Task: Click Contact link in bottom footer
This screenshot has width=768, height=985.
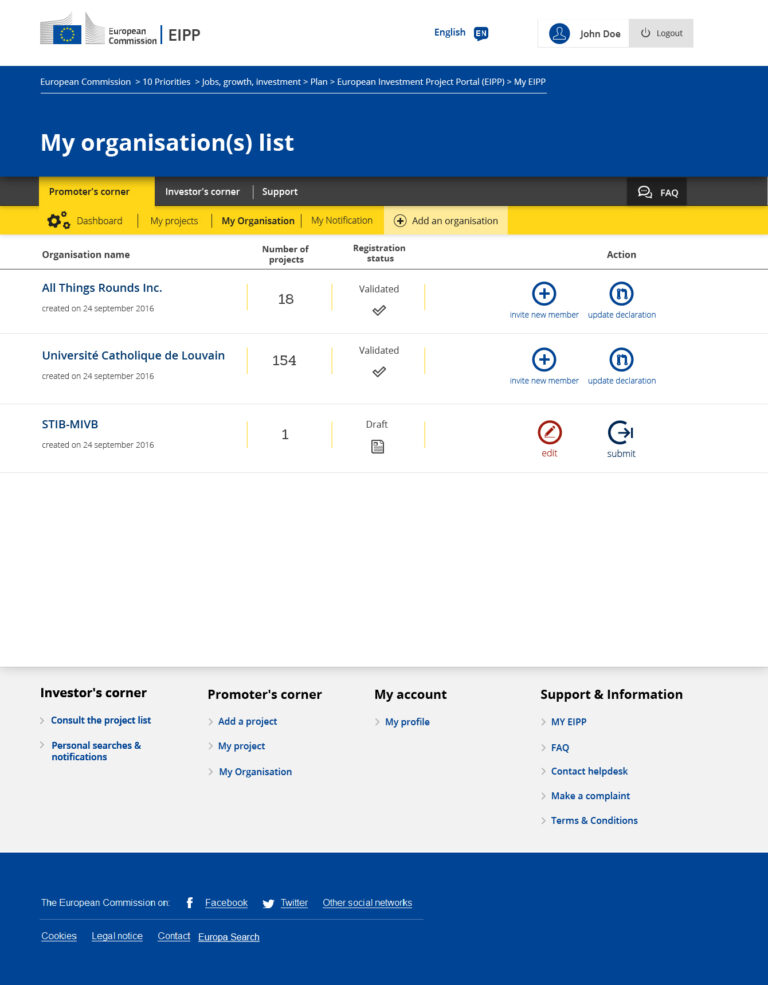Action: click(174, 936)
